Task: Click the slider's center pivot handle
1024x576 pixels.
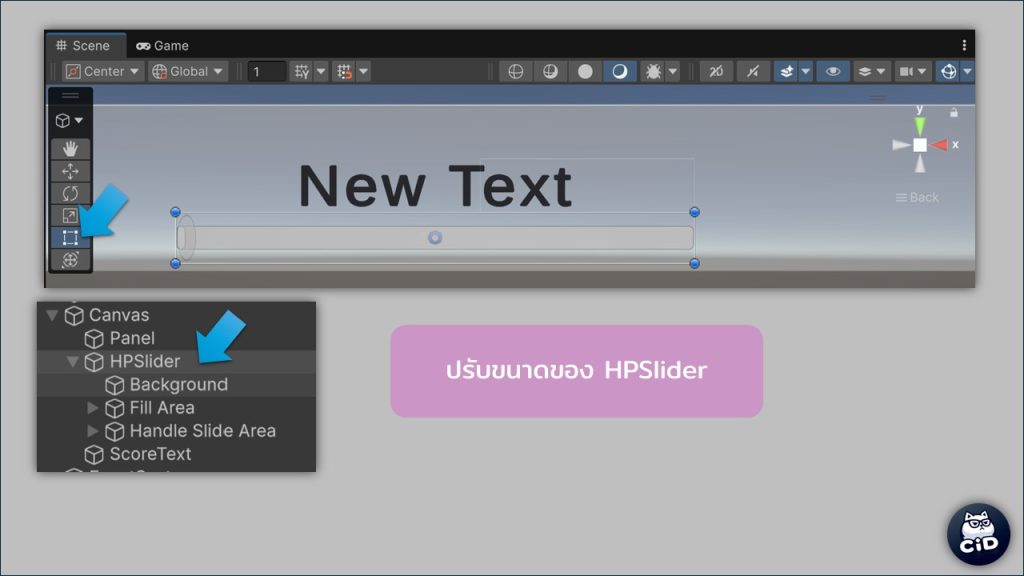Action: pyautogui.click(x=435, y=238)
